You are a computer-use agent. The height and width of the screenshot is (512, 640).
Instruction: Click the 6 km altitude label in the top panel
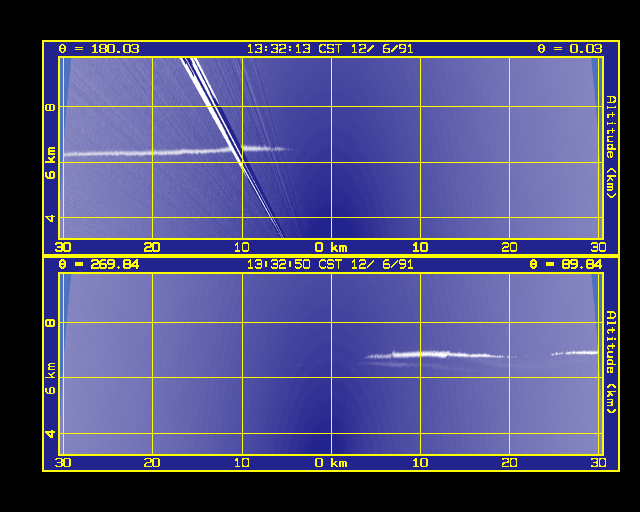pos(50,163)
